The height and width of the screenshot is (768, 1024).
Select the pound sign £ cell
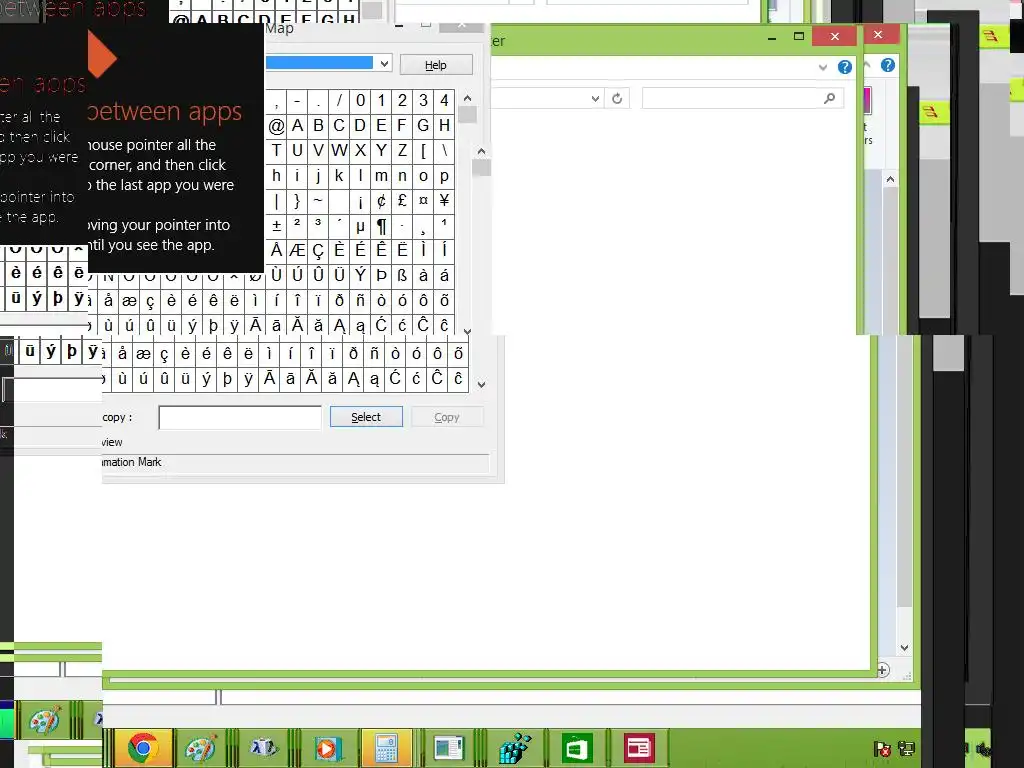402,200
